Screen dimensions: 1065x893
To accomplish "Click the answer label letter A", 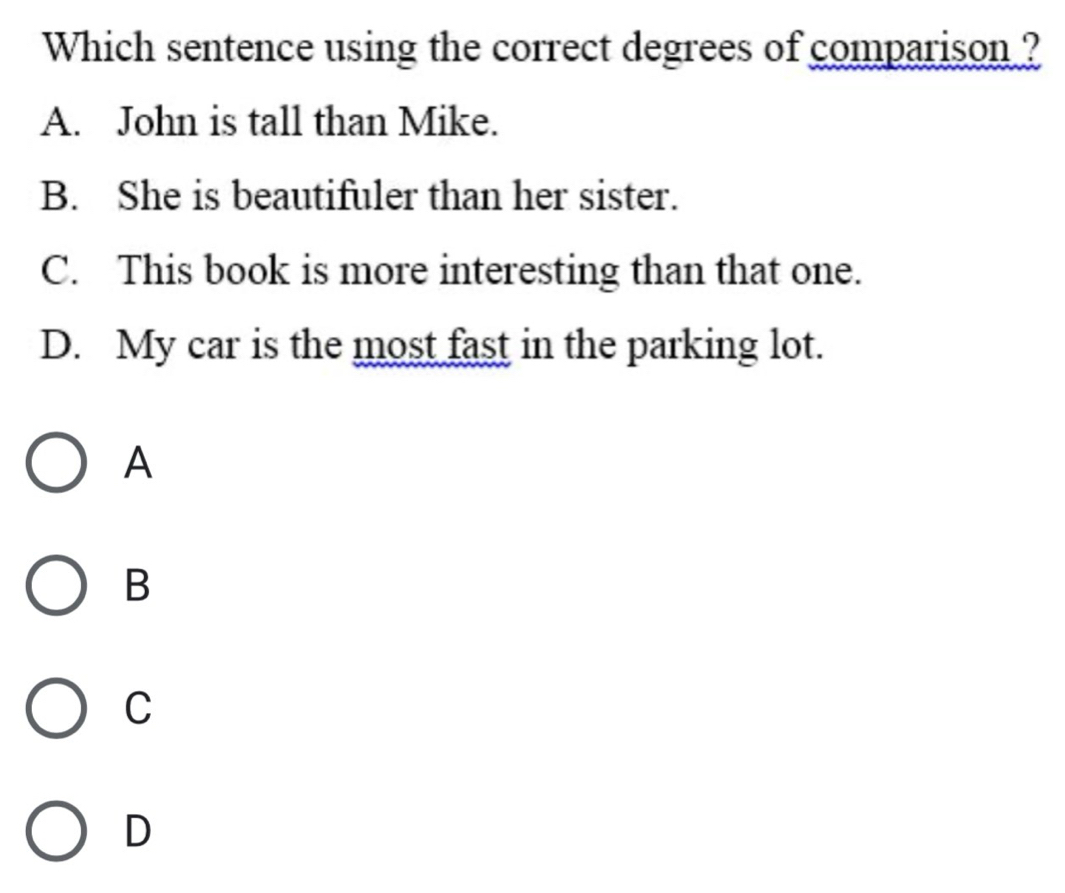I will pyautogui.click(x=138, y=463).
